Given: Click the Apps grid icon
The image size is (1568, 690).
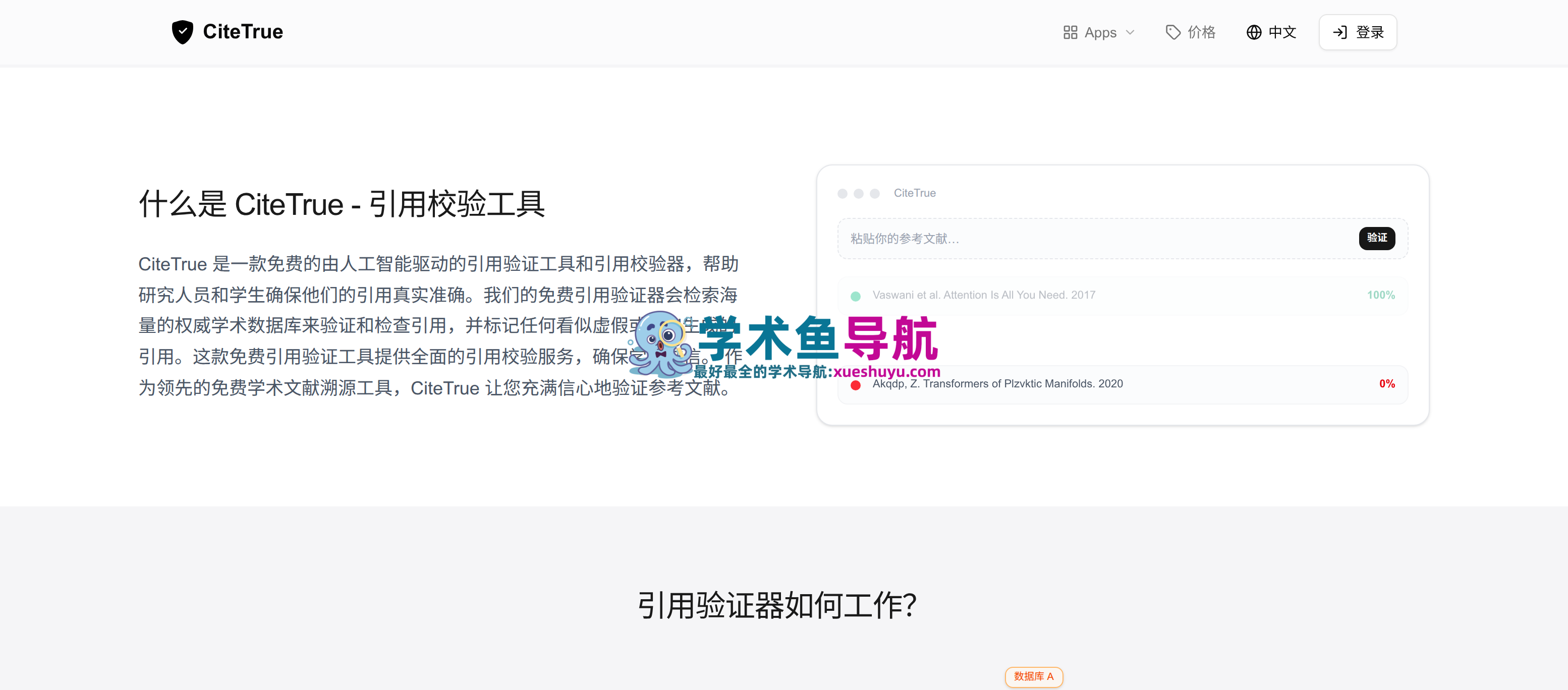Looking at the screenshot, I should click(x=1070, y=32).
